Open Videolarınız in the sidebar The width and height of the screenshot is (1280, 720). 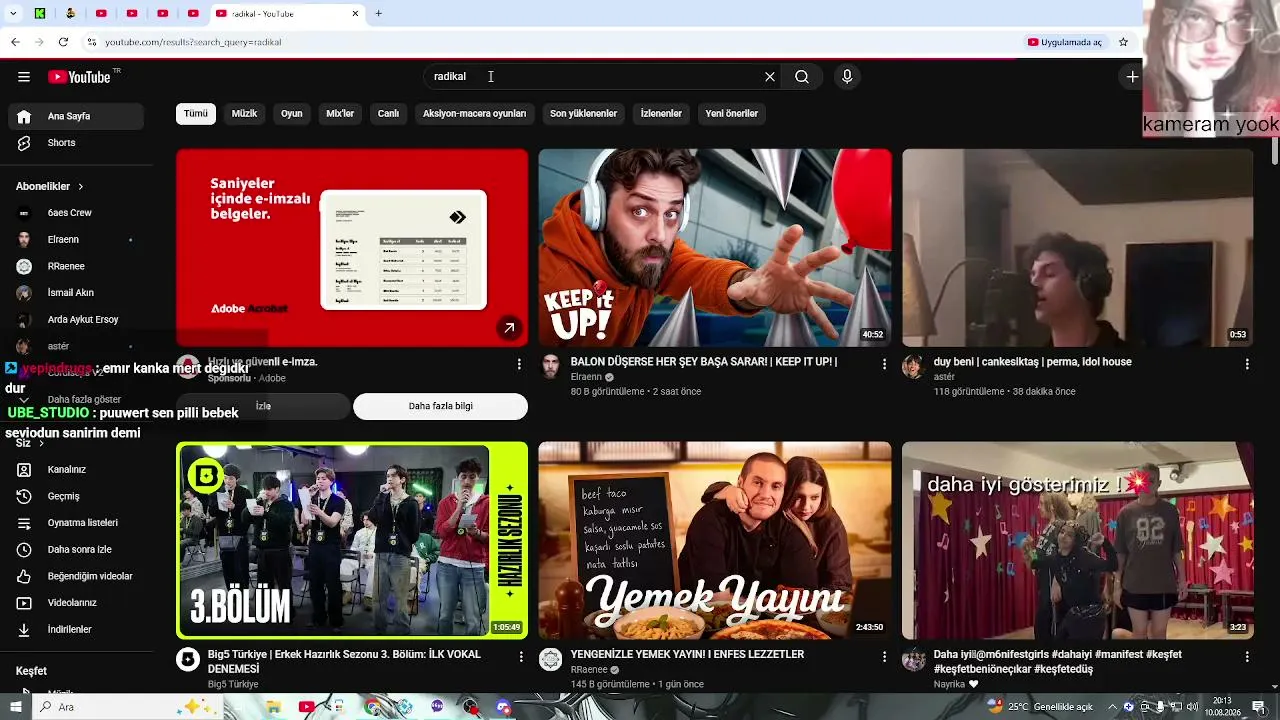76,603
